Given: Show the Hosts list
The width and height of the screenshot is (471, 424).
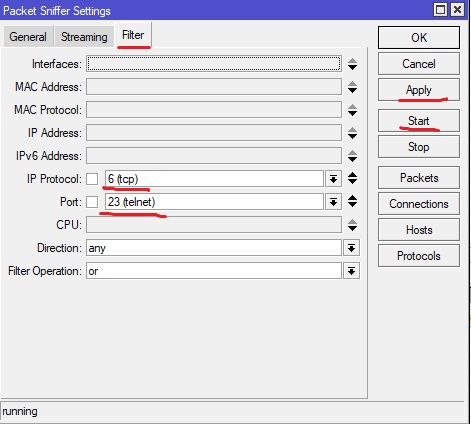Looking at the screenshot, I should pyautogui.click(x=419, y=229).
